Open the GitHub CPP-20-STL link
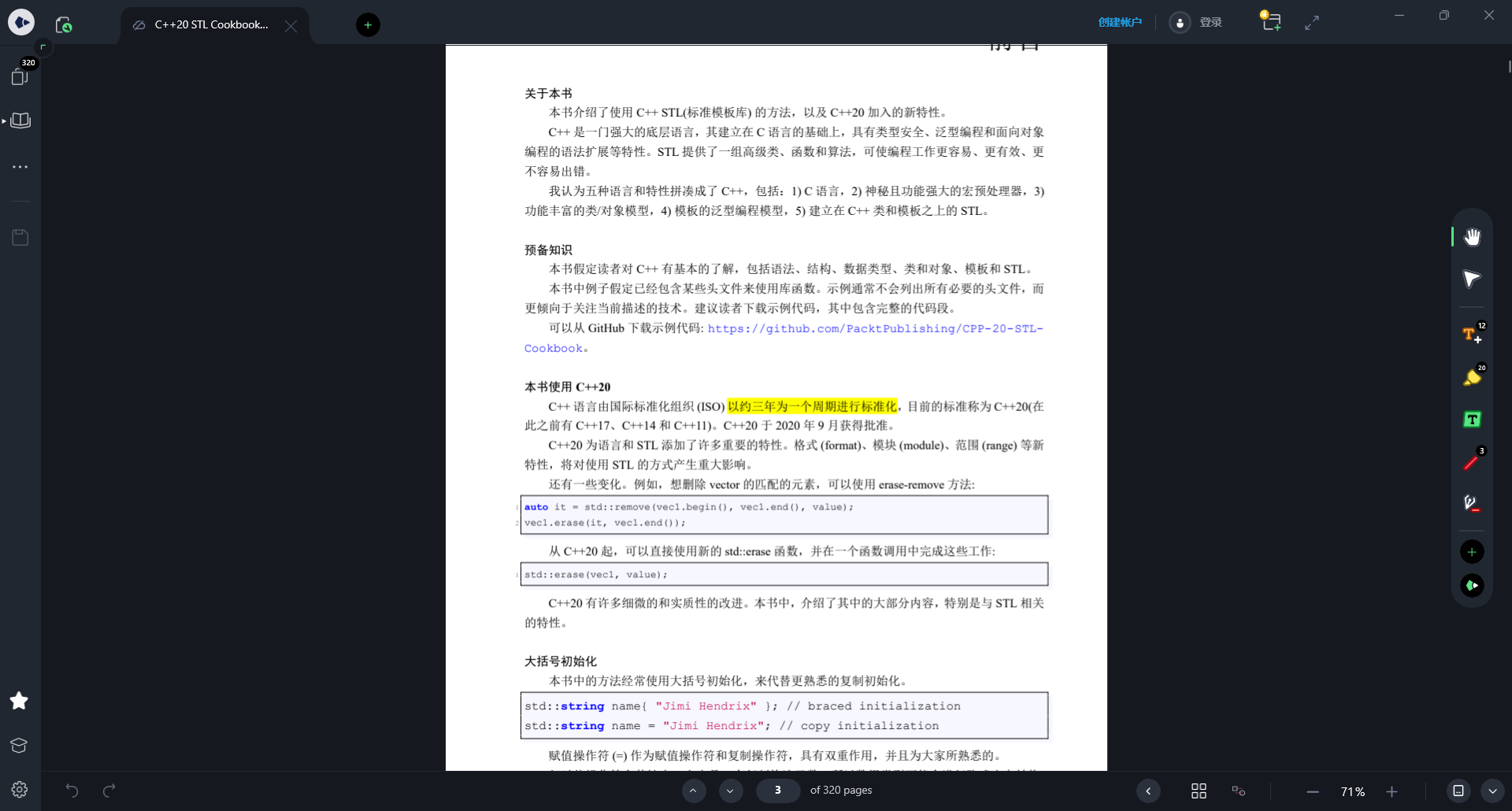Image resolution: width=1512 pixels, height=811 pixels. pyautogui.click(x=875, y=329)
